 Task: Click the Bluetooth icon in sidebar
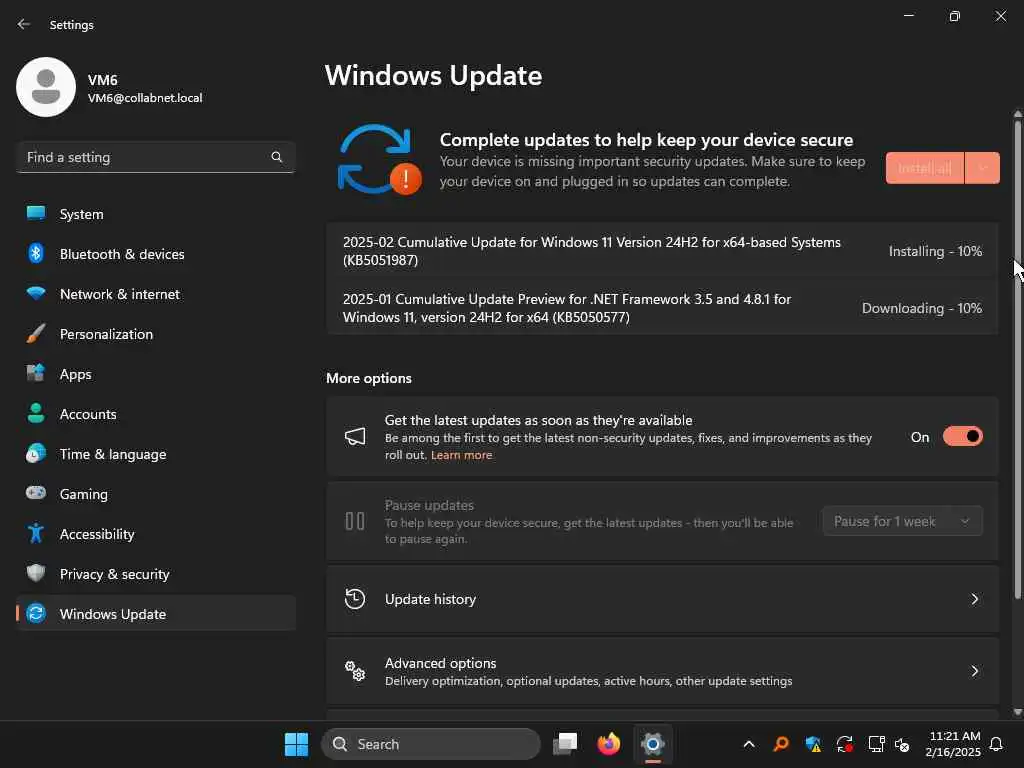point(36,253)
